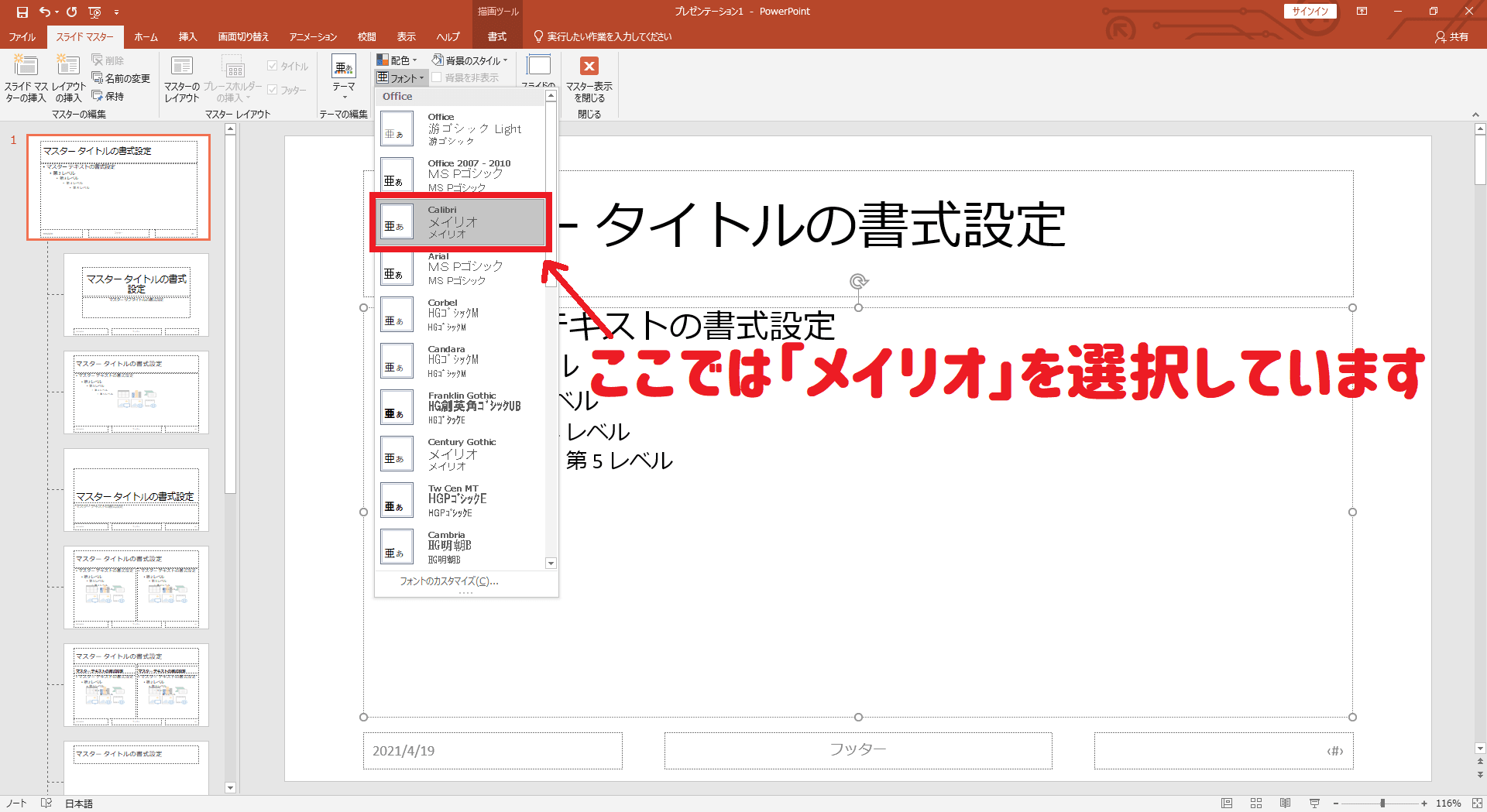This screenshot has width=1487, height=812.
Task: Click the red Close Master View icon
Action: click(x=589, y=67)
